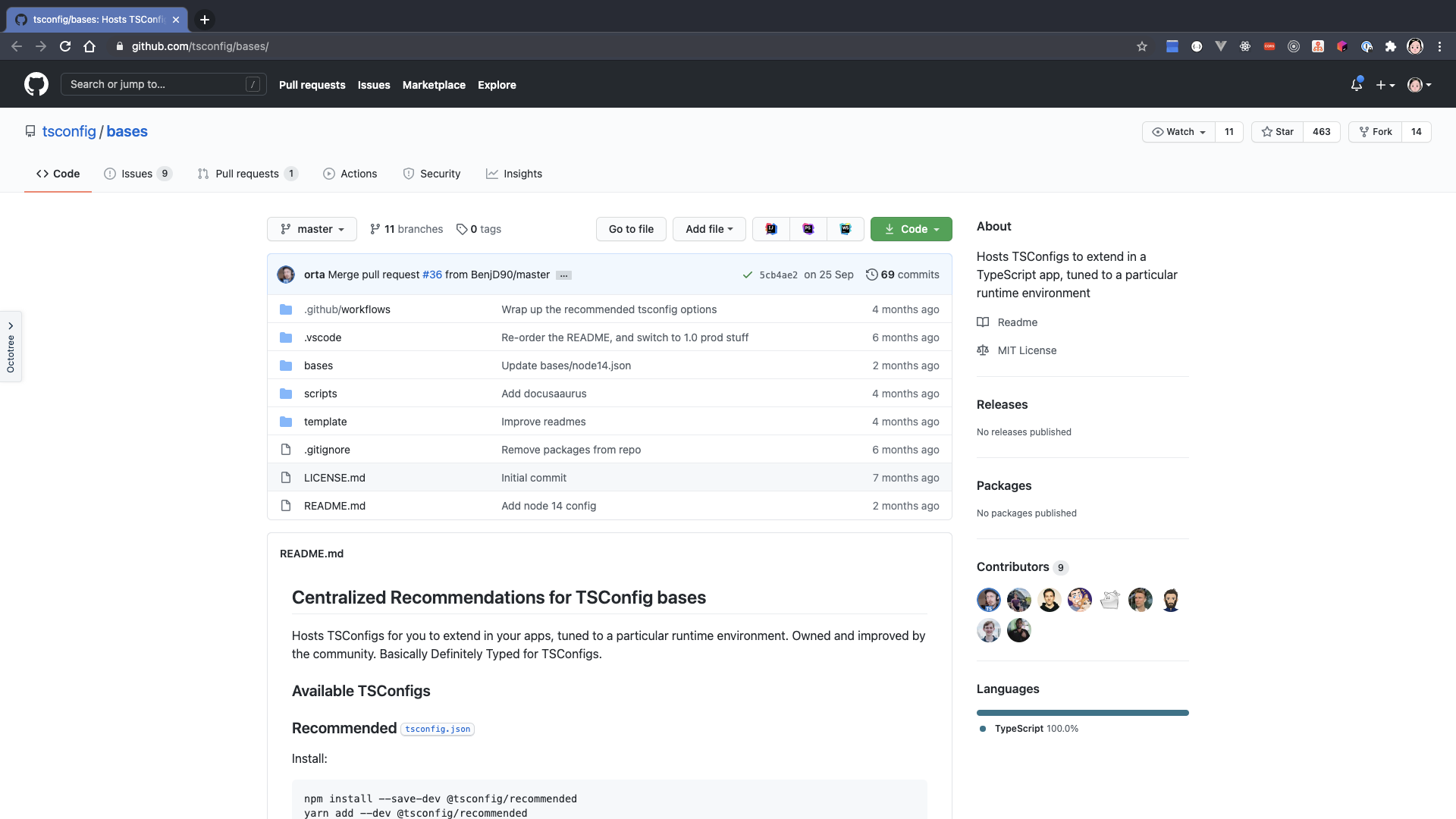Click the GitHub Octocat logo
The width and height of the screenshot is (1456, 819).
pyautogui.click(x=36, y=84)
